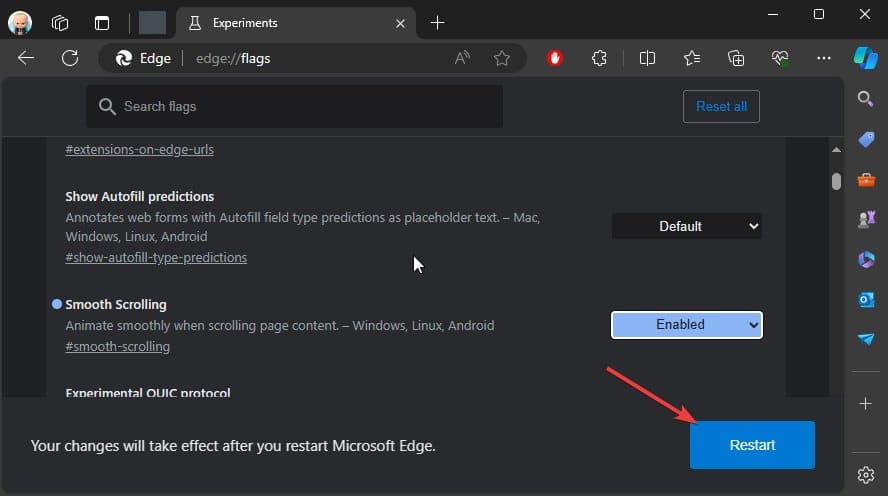Expand Show Autofill predictions Default dropdown
Screen dimensions: 888x496
(x=686, y=226)
